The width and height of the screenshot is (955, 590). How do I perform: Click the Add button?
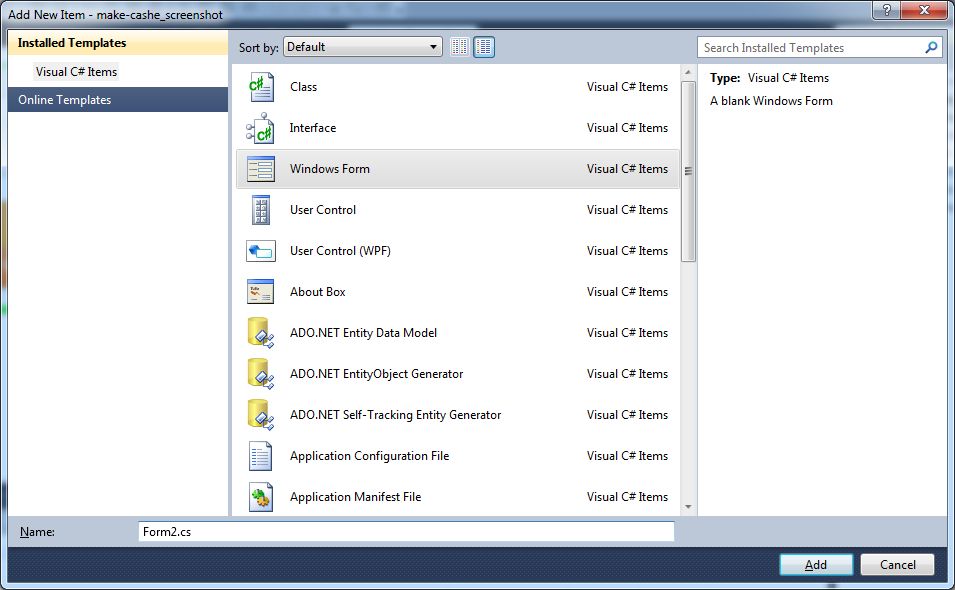[x=816, y=564]
